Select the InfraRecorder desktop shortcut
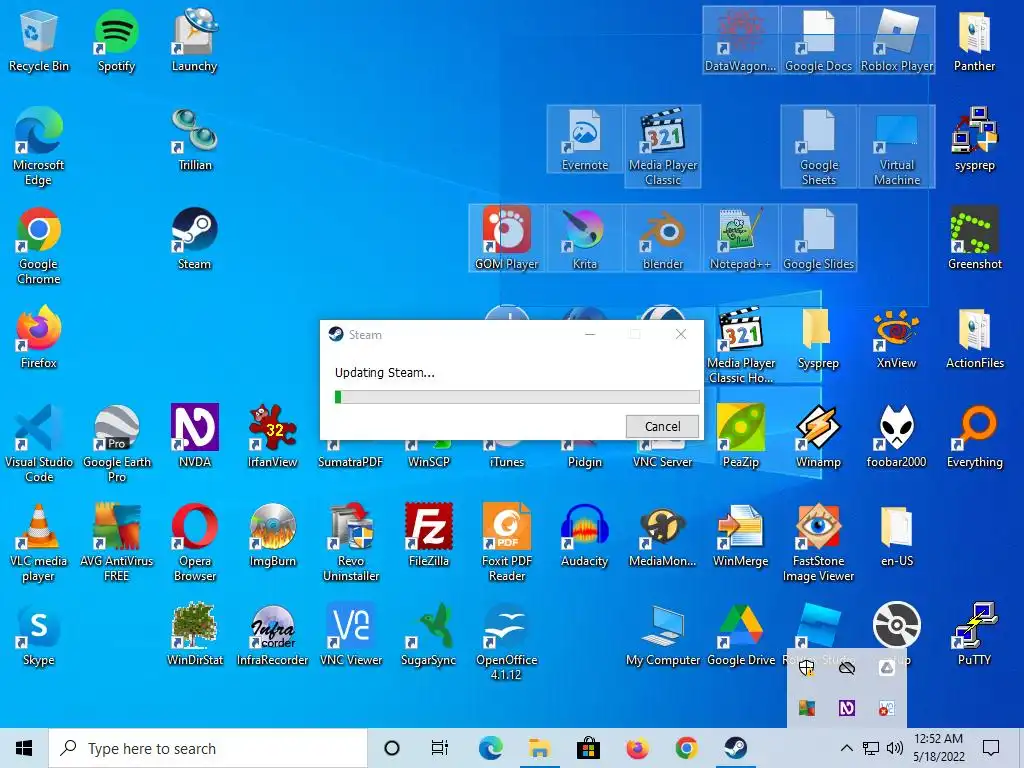Image resolution: width=1024 pixels, height=768 pixels. coord(272,635)
